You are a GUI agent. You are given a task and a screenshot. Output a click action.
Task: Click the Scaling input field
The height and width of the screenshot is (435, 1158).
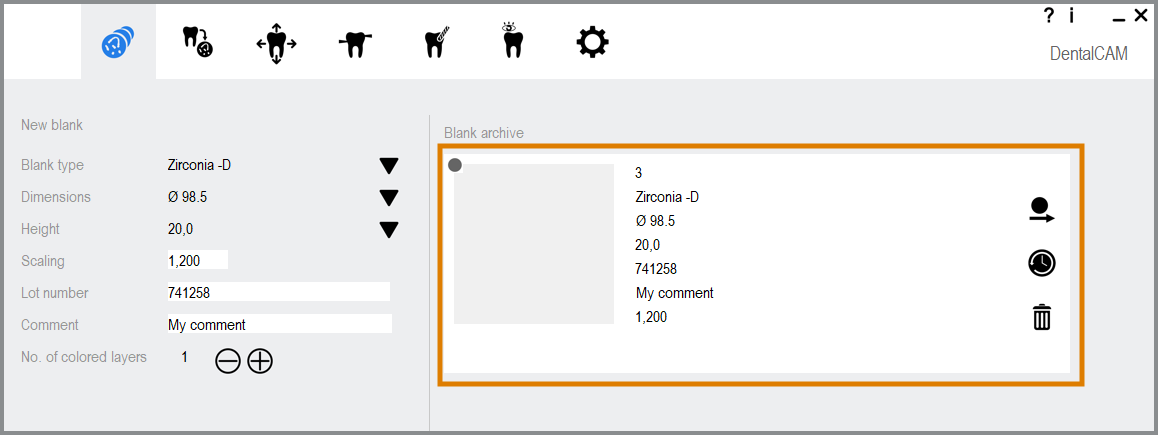[198, 260]
